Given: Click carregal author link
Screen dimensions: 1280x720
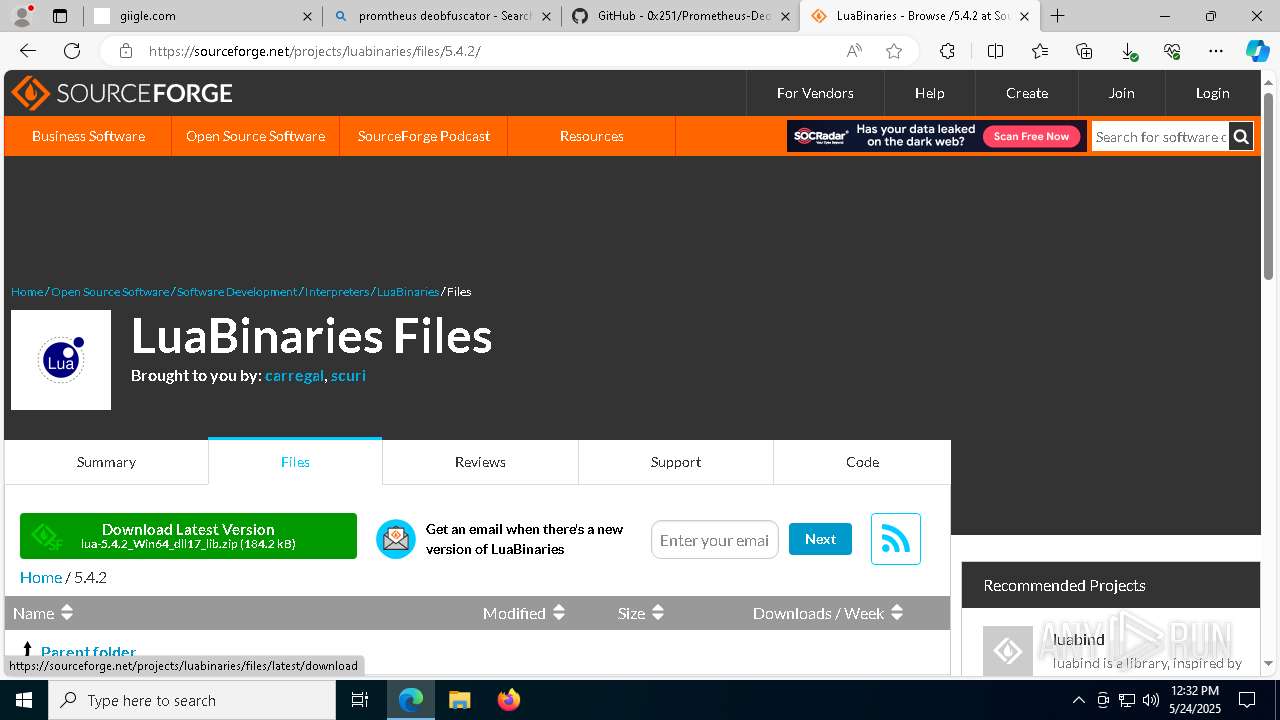Looking at the screenshot, I should coord(294,376).
